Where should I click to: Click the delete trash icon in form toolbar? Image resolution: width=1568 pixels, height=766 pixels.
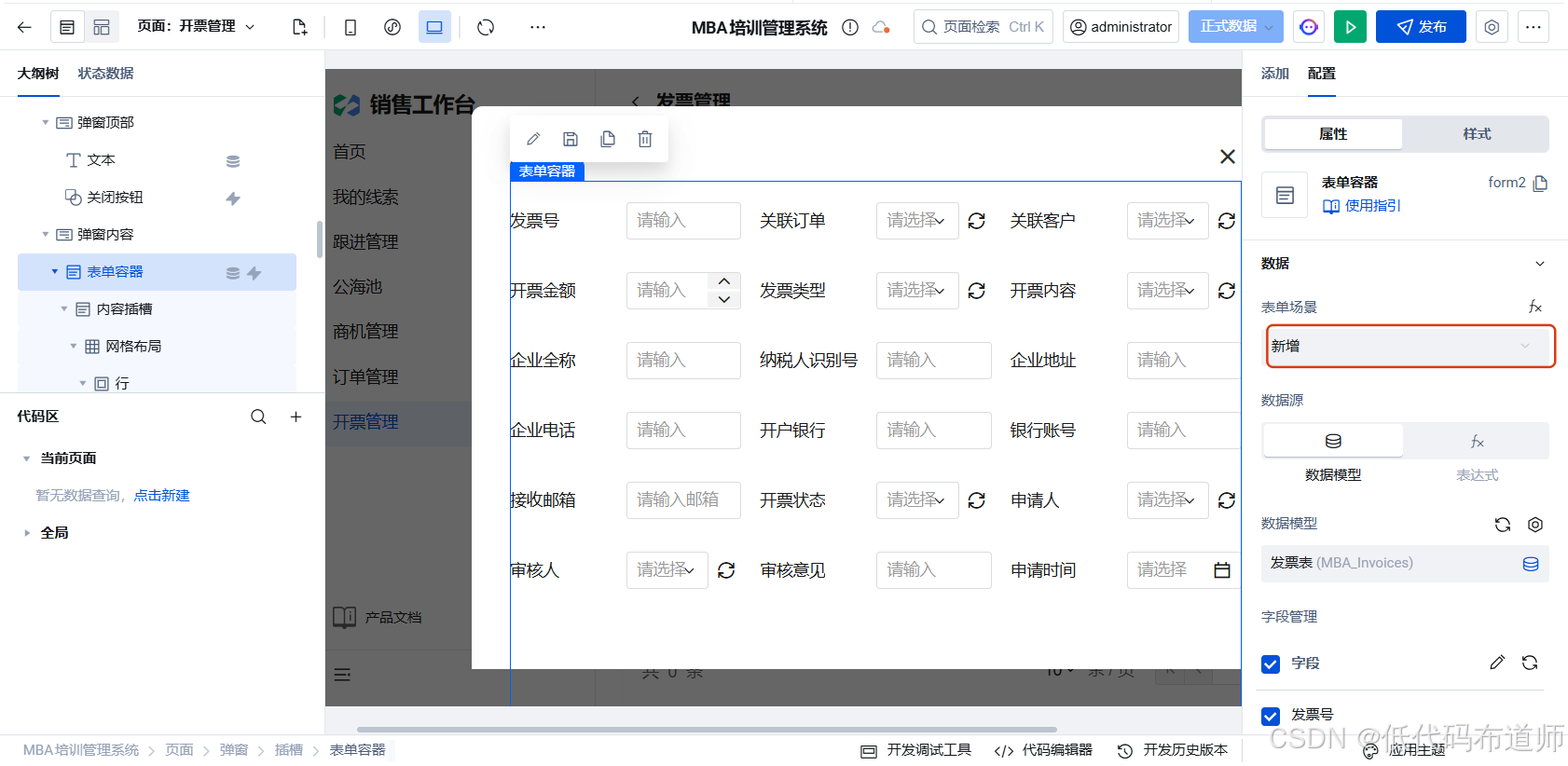645,139
